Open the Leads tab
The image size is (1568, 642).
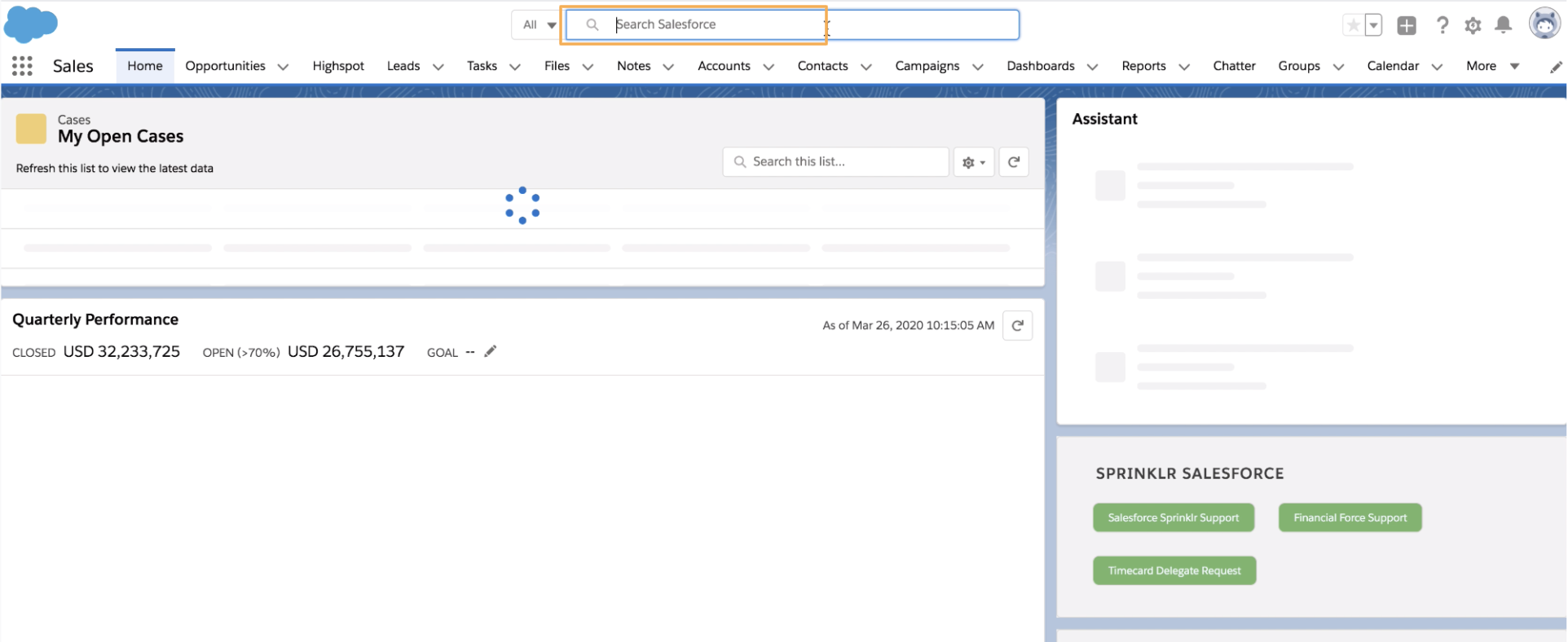403,66
